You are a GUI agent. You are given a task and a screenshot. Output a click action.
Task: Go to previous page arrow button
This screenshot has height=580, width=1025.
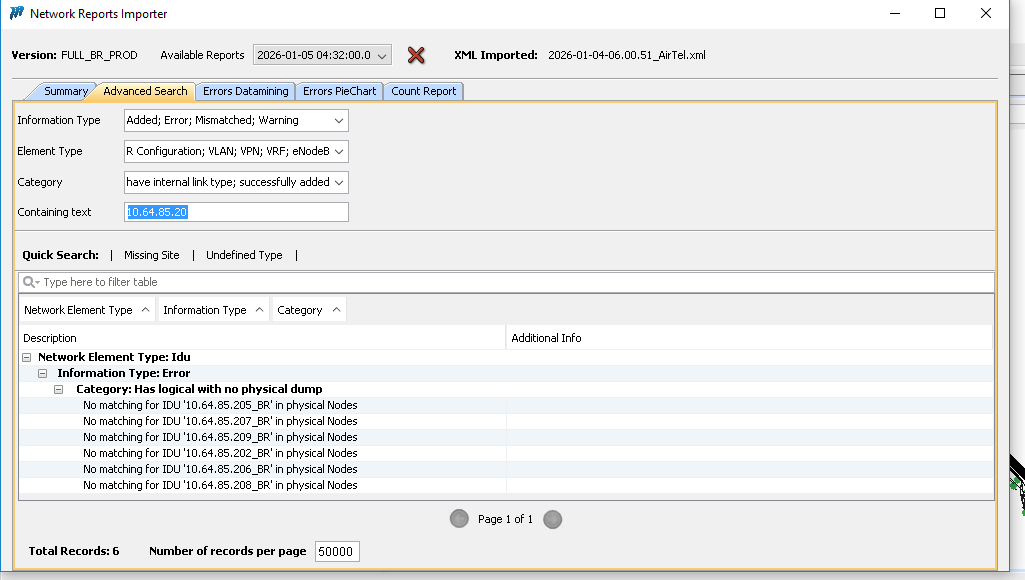click(459, 519)
